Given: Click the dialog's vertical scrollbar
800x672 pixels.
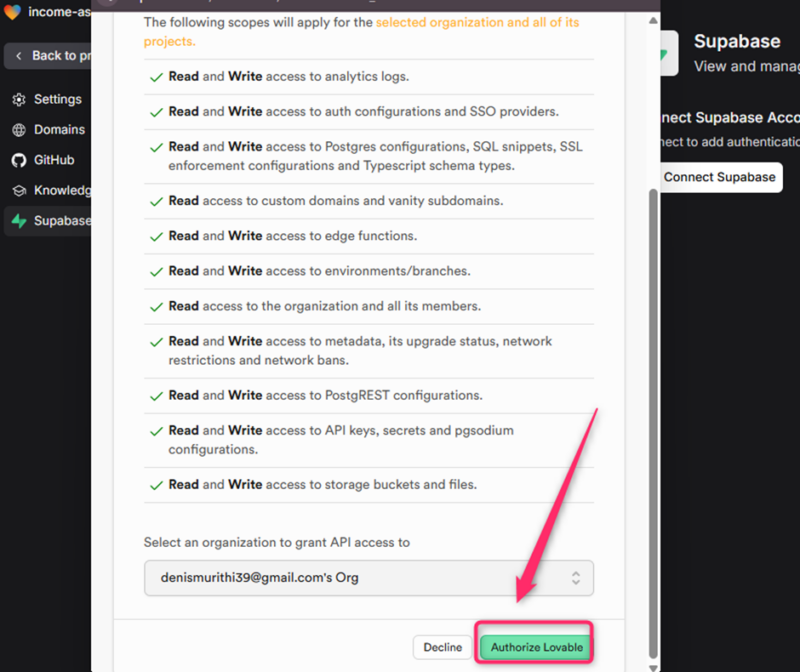Looking at the screenshot, I should click(x=654, y=400).
